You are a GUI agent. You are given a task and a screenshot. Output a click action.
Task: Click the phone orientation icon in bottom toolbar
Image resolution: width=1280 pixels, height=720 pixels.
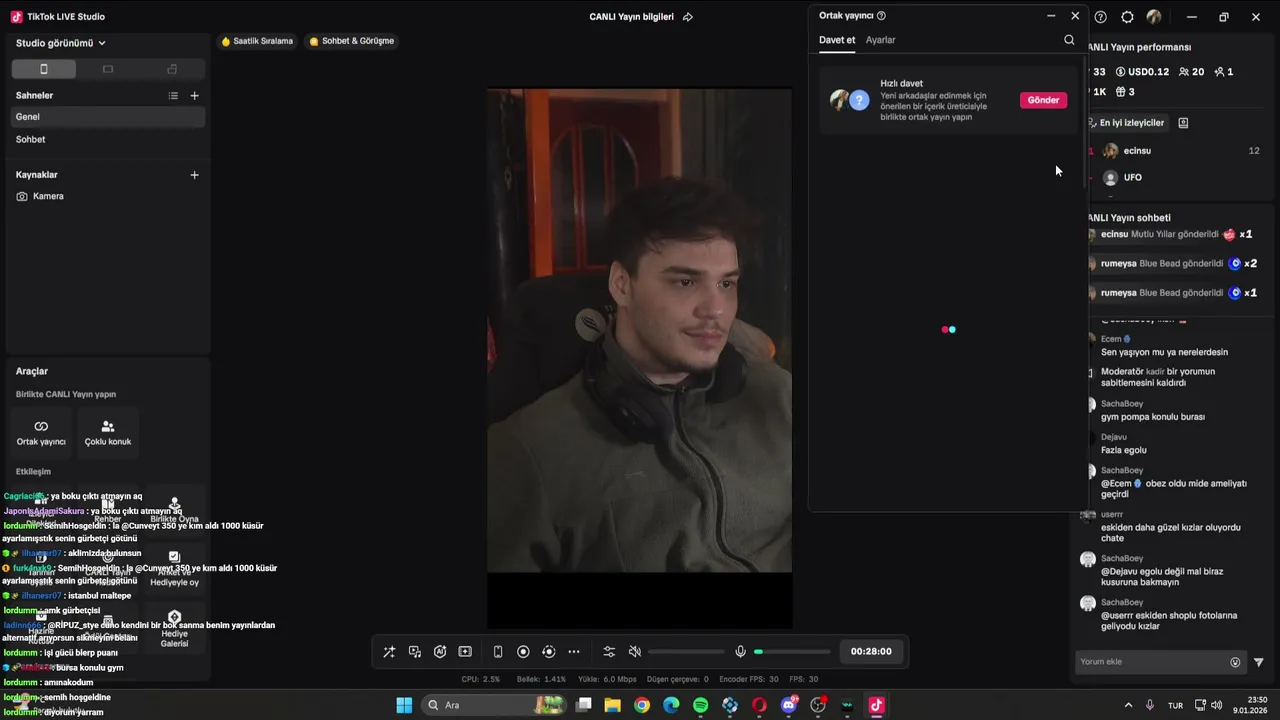498,651
